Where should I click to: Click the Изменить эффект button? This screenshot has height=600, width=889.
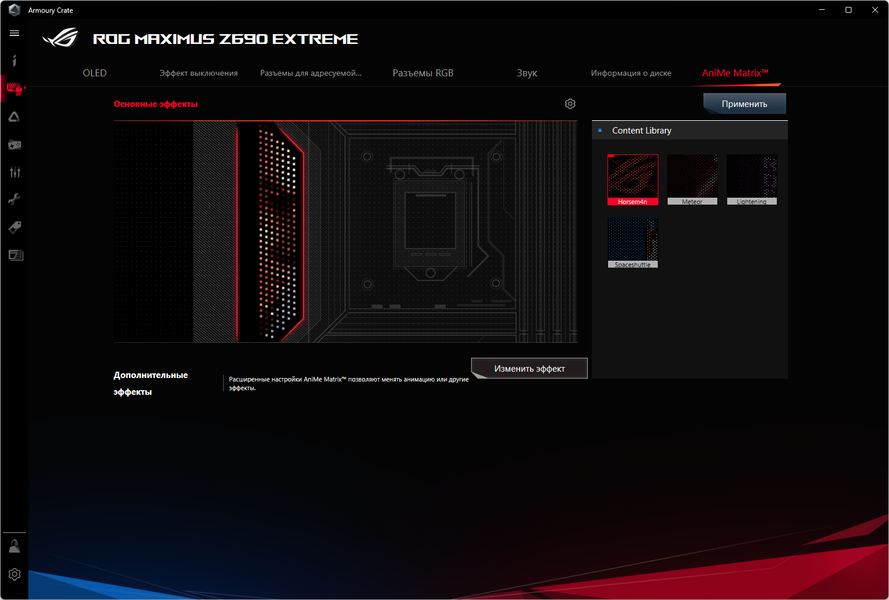[530, 369]
